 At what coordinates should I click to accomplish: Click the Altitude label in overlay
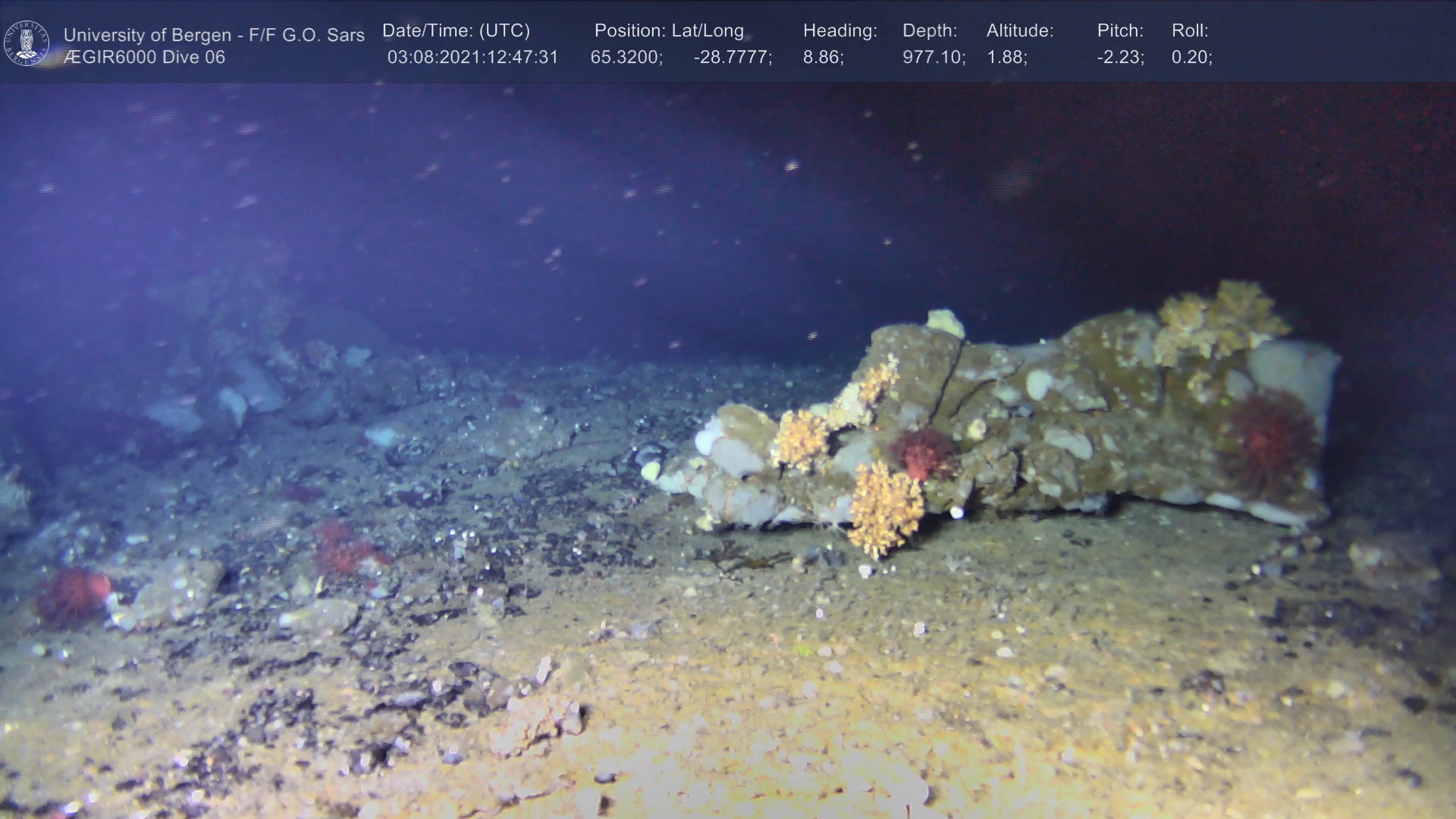pos(1020,31)
